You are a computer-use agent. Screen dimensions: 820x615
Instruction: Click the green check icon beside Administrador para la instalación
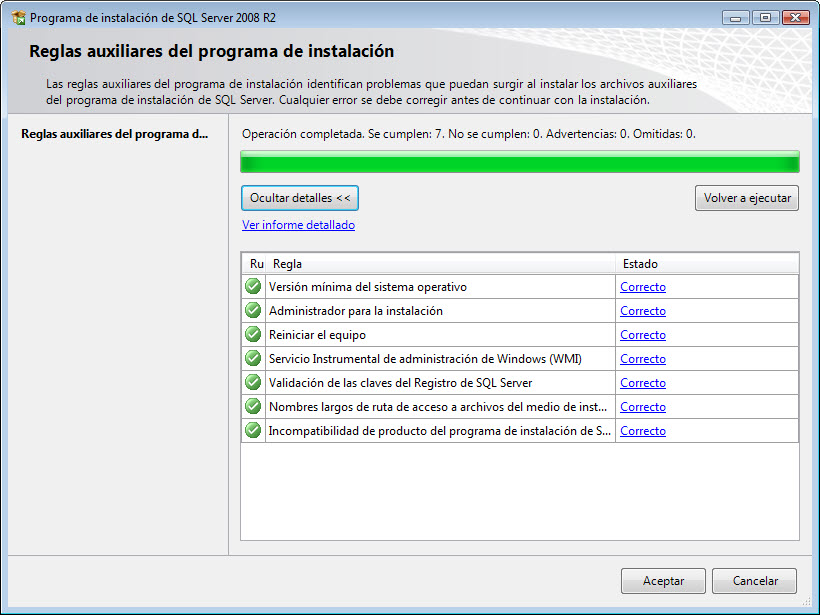253,311
